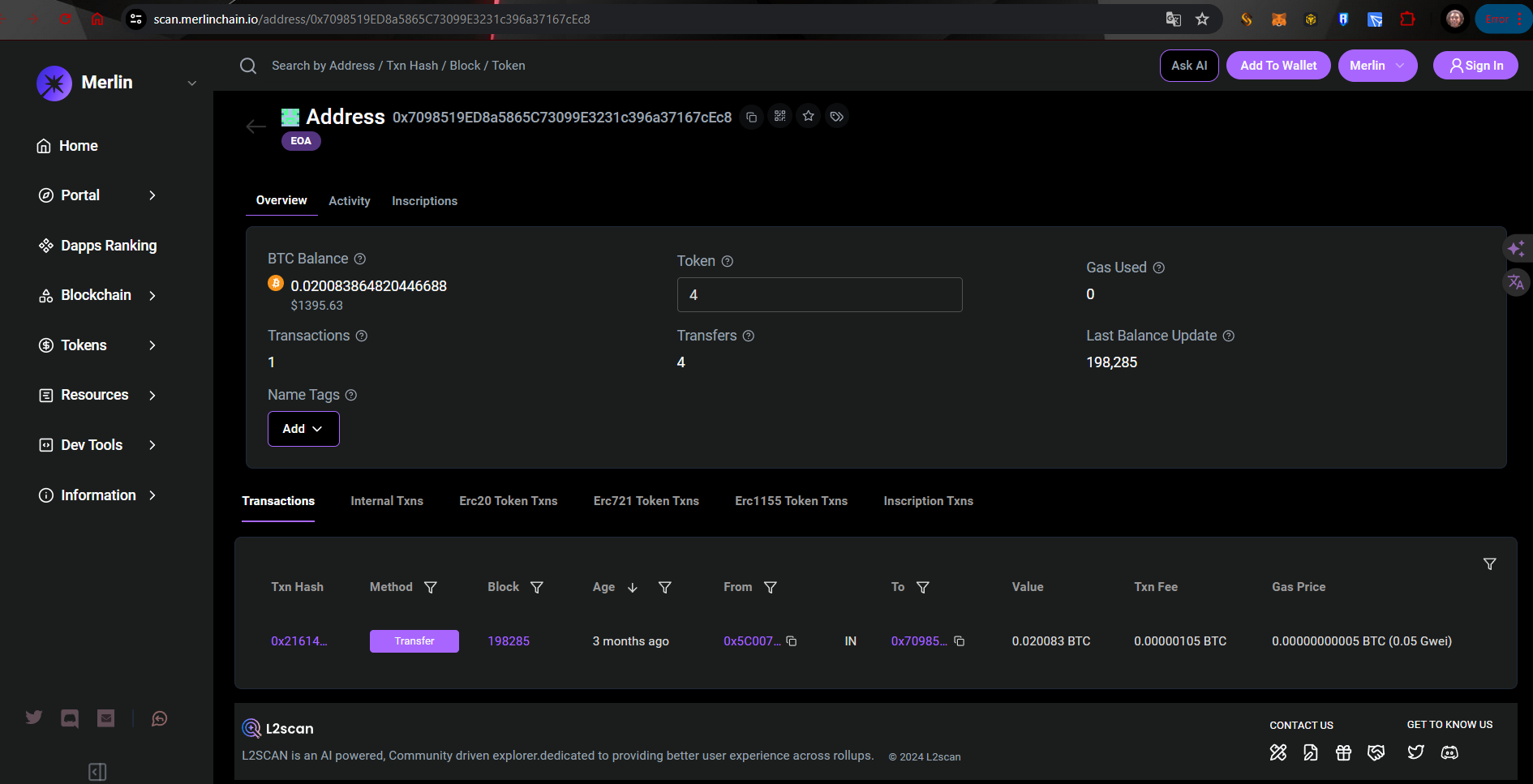1533x784 pixels.
Task: Open sidebar email icon
Action: (105, 718)
